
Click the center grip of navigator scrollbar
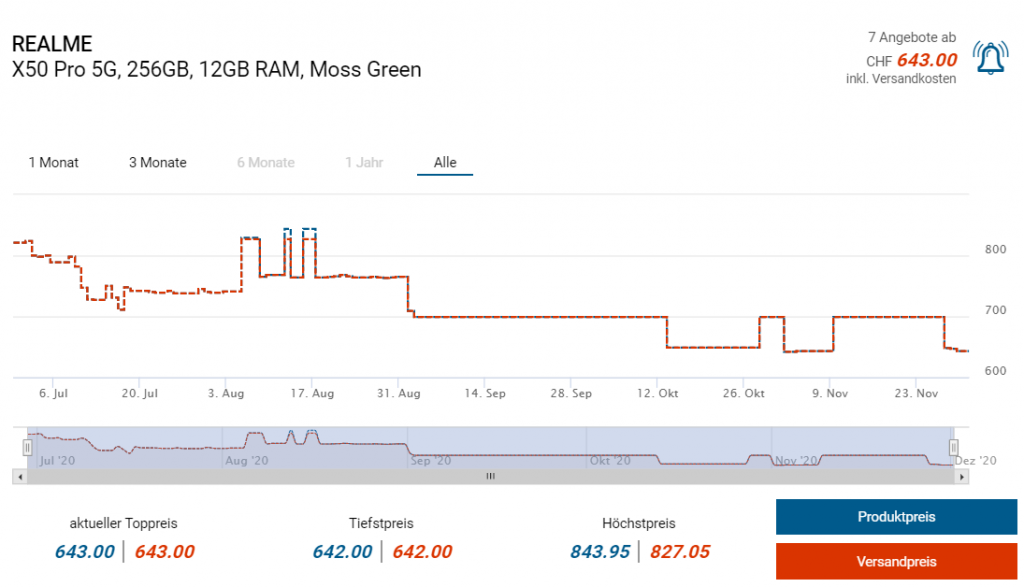tap(490, 477)
